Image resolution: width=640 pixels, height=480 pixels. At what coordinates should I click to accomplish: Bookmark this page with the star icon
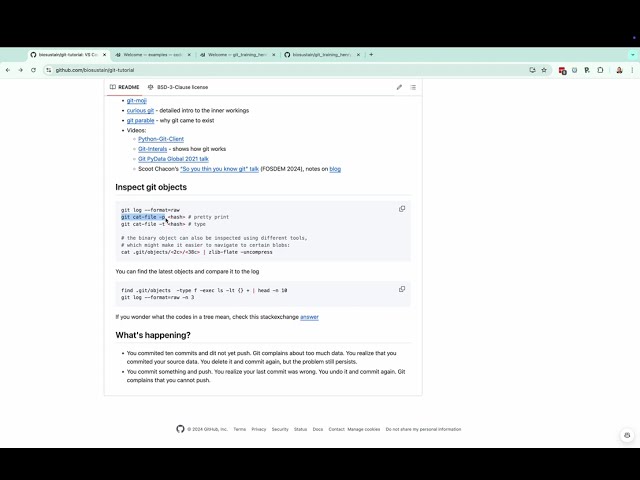(x=544, y=70)
